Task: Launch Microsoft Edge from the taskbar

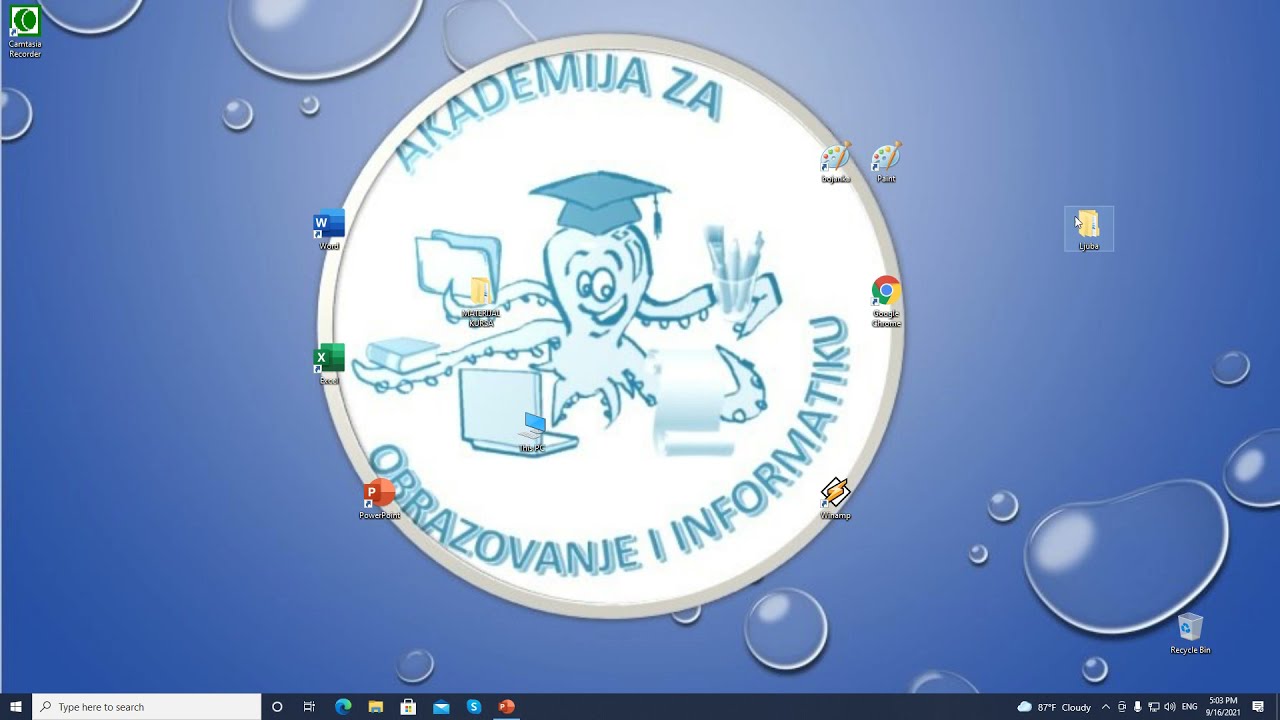Action: click(343, 707)
